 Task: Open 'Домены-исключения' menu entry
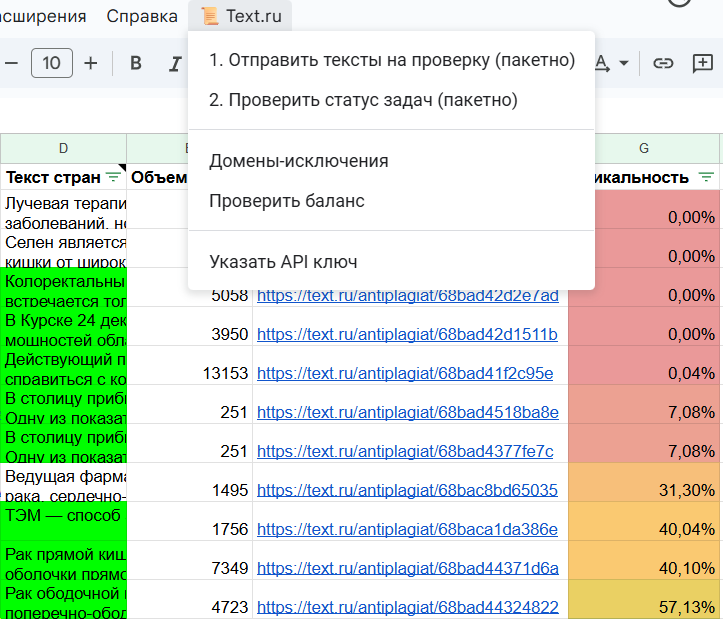391,161
